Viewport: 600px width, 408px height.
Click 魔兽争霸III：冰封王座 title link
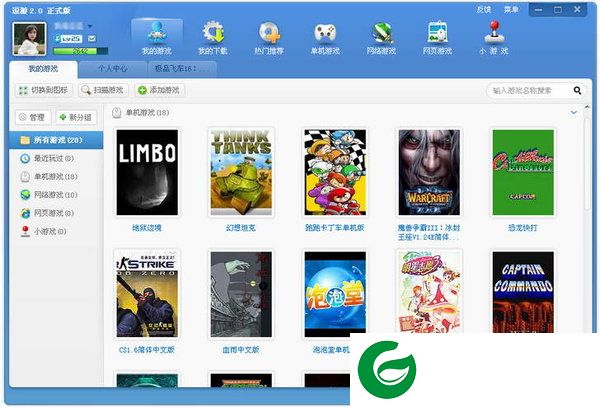[x=429, y=232]
